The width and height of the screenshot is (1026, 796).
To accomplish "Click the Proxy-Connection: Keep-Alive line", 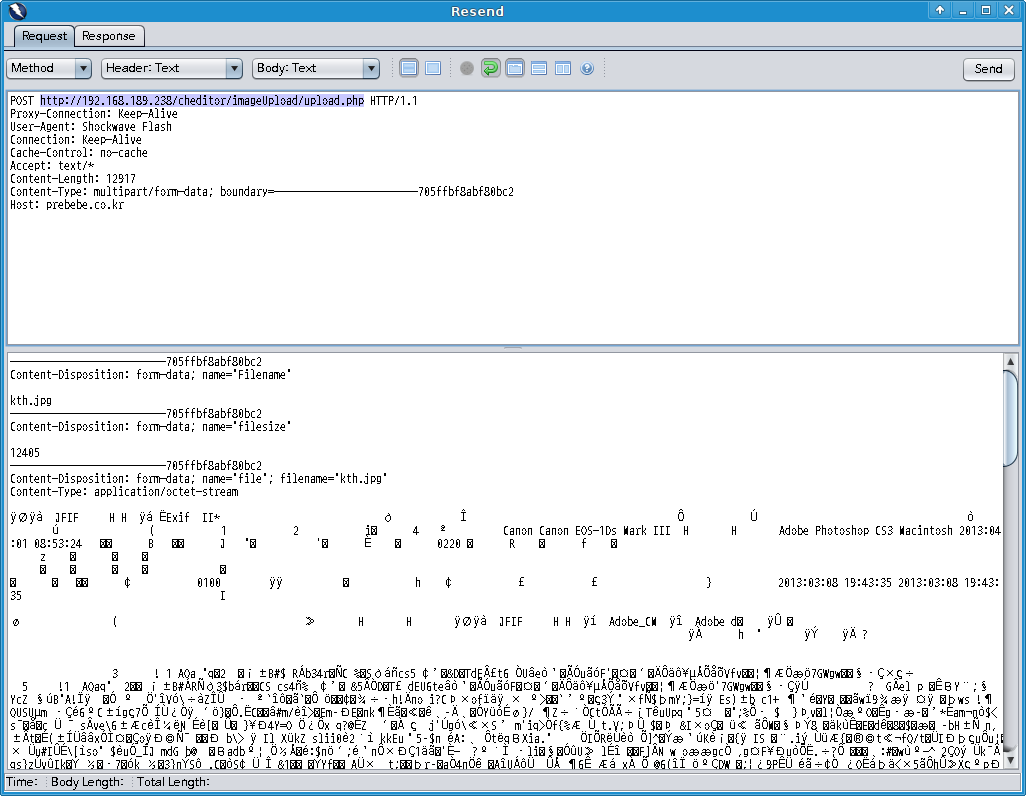I will coord(94,114).
